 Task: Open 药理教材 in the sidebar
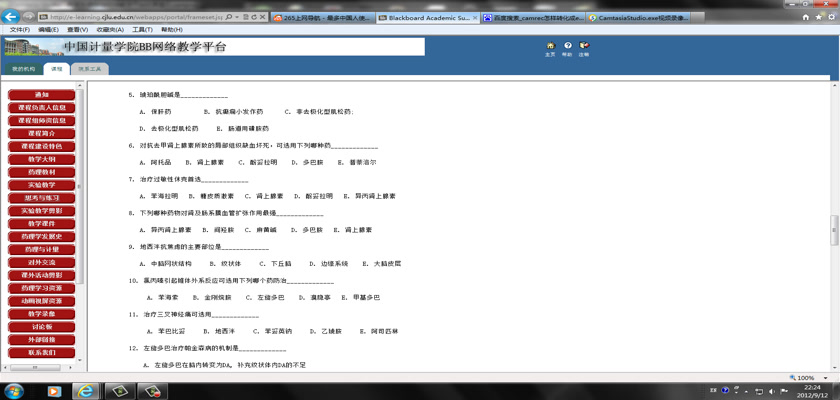point(41,172)
